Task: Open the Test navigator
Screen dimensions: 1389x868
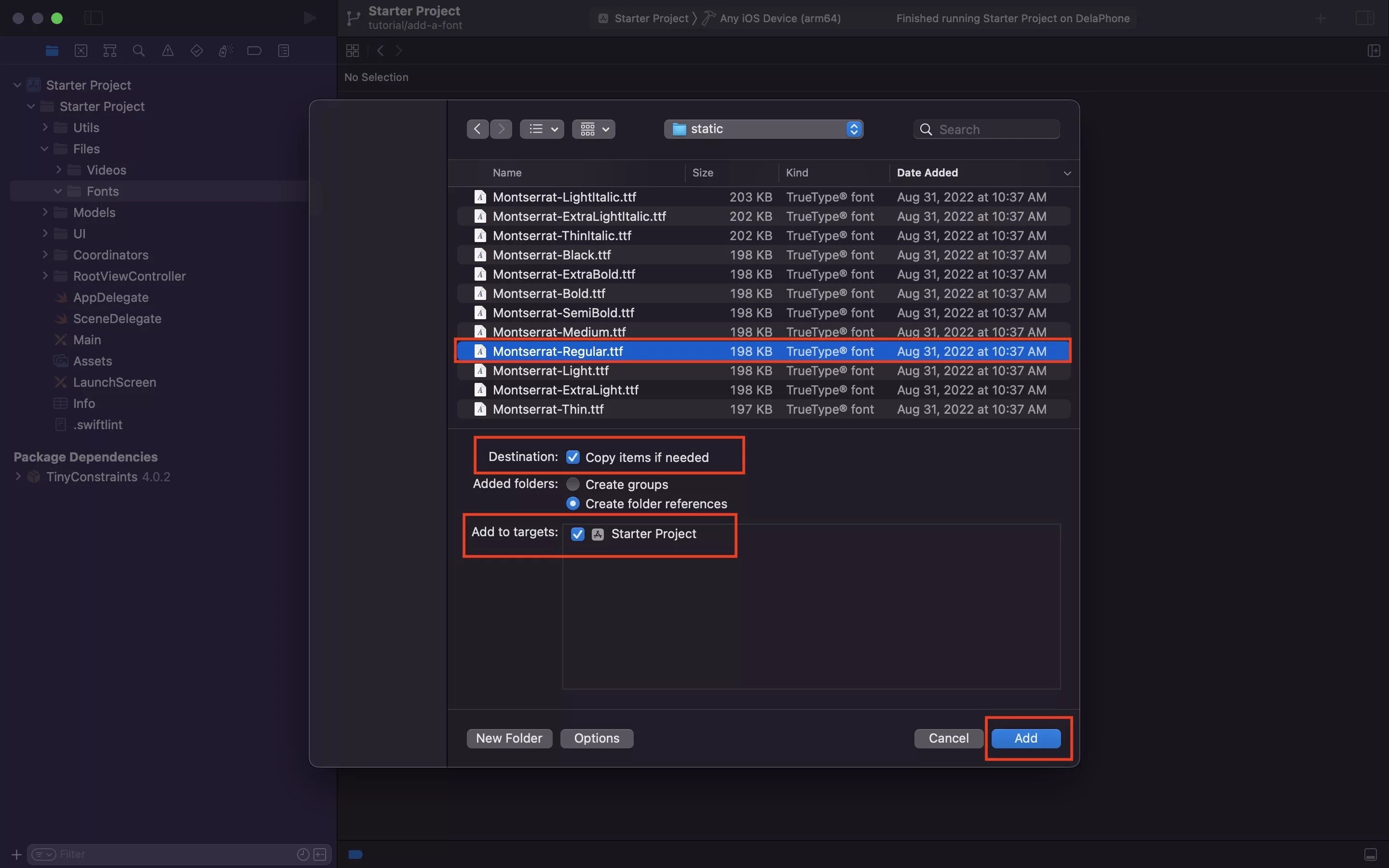Action: point(197,51)
